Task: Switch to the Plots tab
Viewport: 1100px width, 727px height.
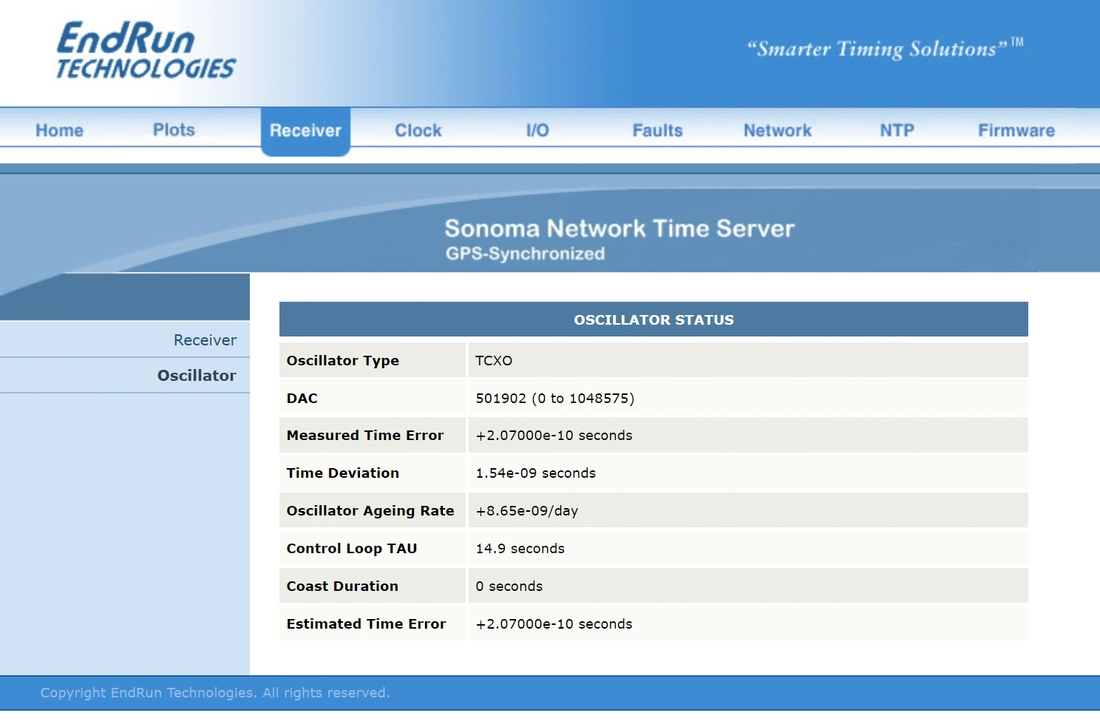Action: [x=174, y=130]
